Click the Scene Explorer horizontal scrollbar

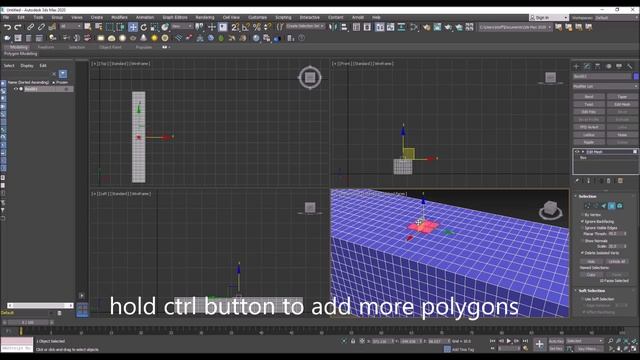click(x=40, y=305)
